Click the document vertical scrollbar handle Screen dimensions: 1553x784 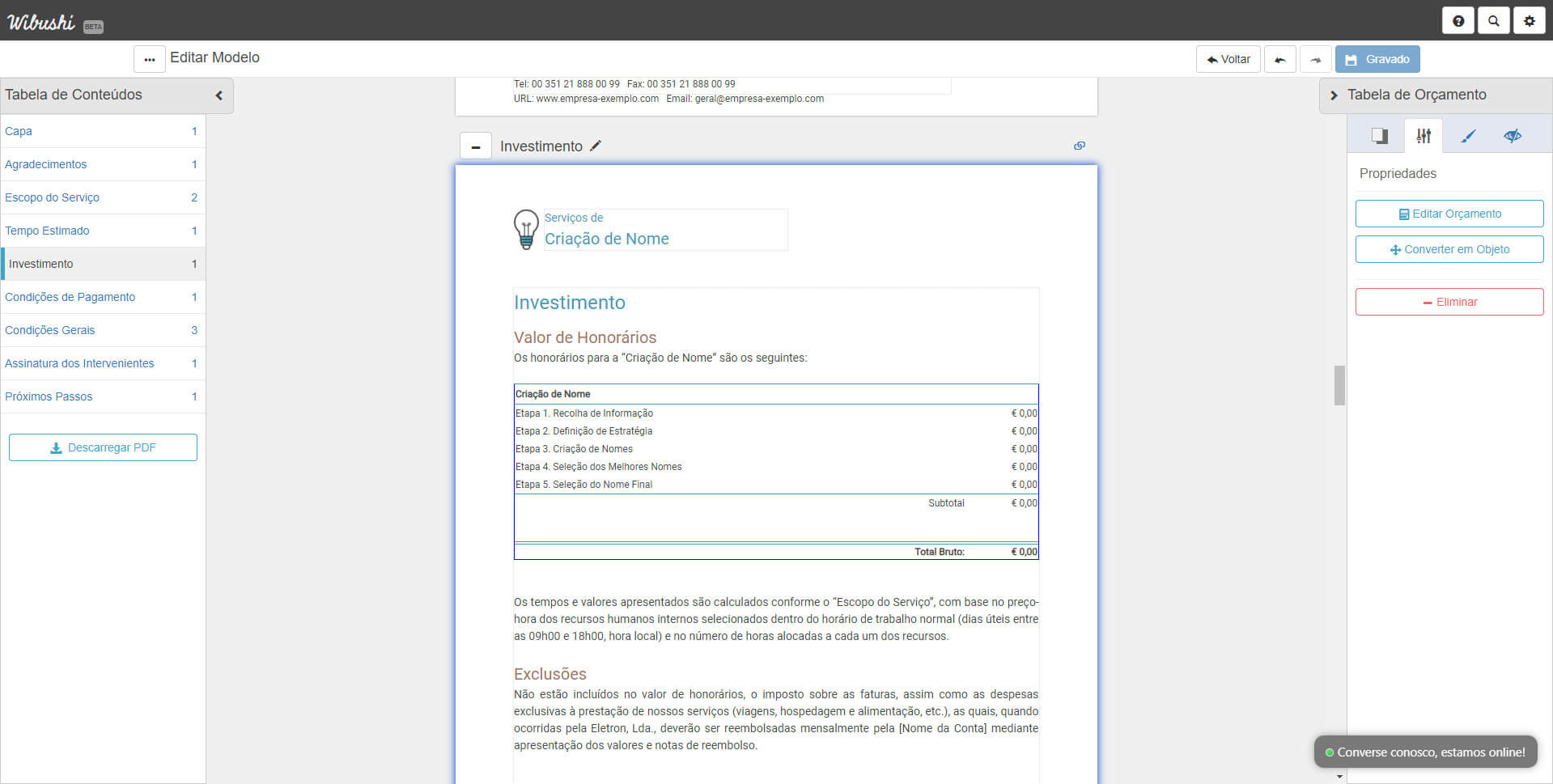click(1339, 385)
